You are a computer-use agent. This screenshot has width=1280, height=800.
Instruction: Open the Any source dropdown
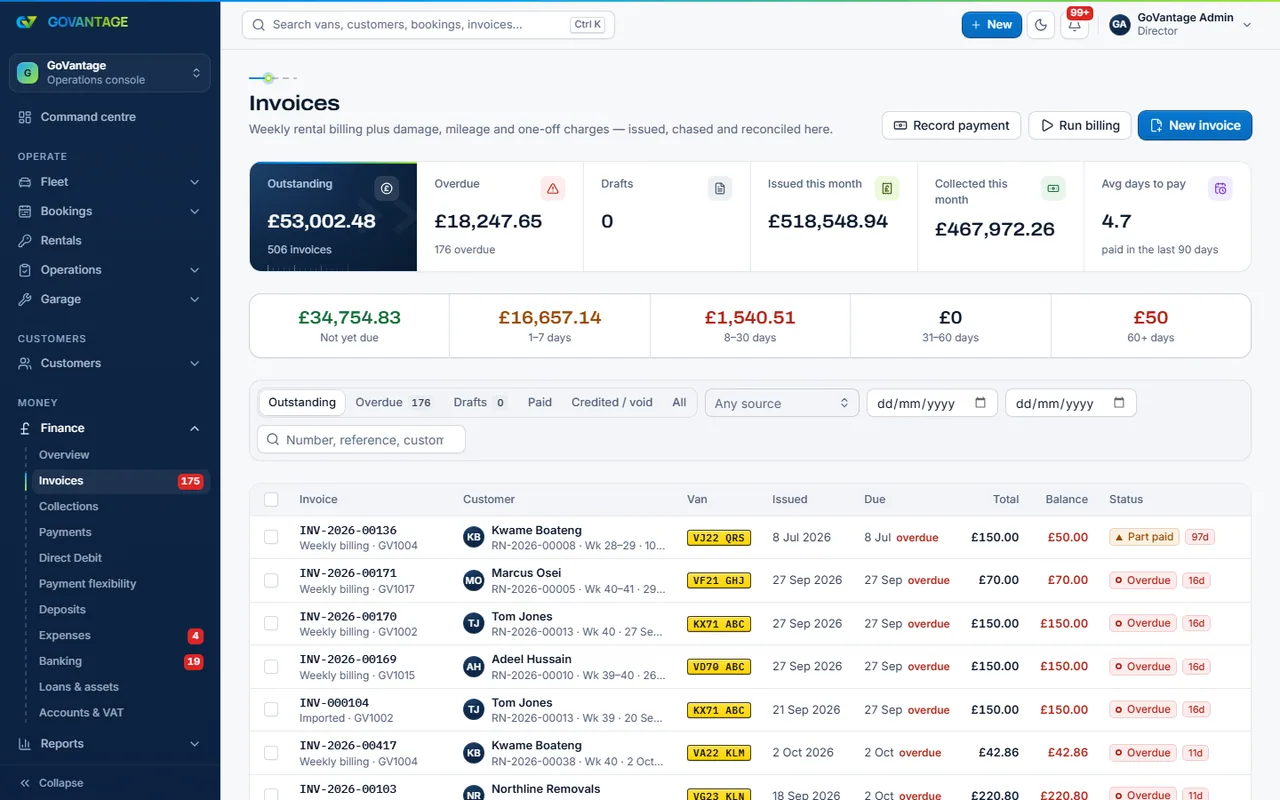point(782,403)
